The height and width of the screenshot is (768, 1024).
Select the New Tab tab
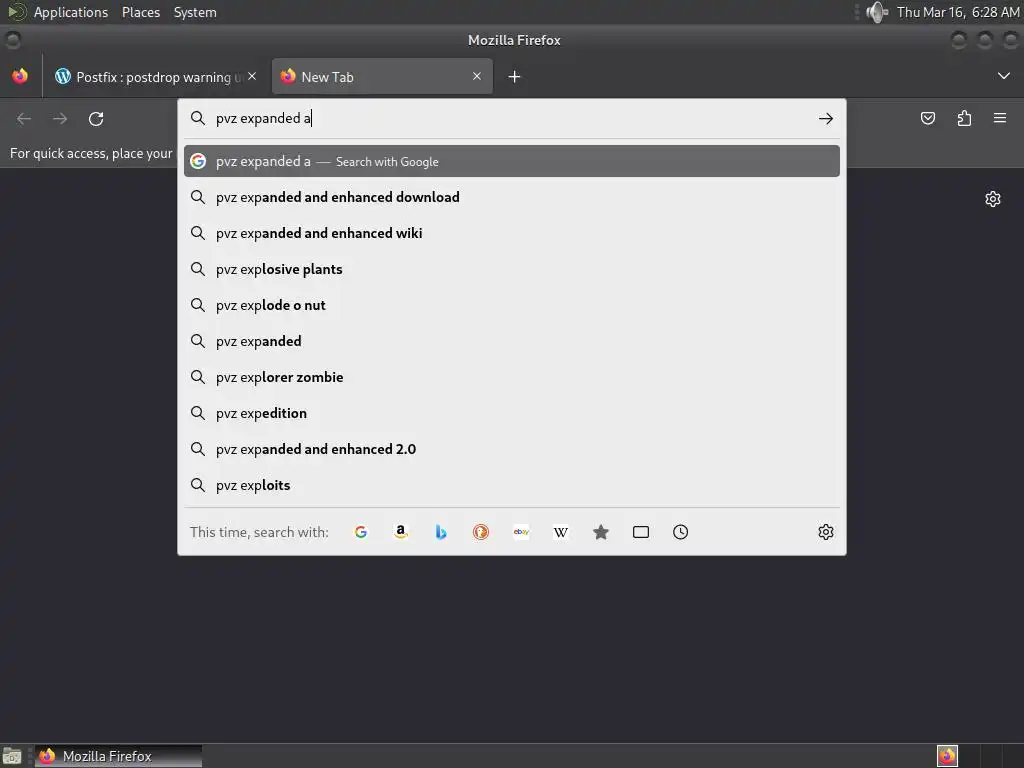pyautogui.click(x=382, y=76)
